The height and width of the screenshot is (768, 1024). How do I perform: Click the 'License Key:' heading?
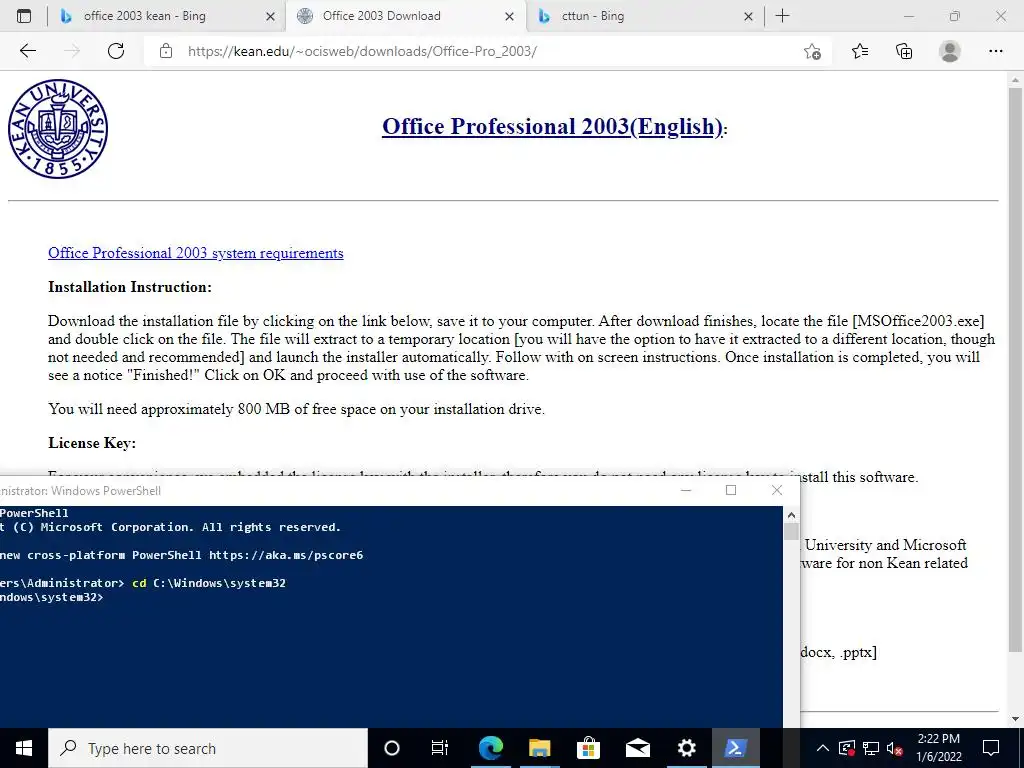tap(92, 443)
